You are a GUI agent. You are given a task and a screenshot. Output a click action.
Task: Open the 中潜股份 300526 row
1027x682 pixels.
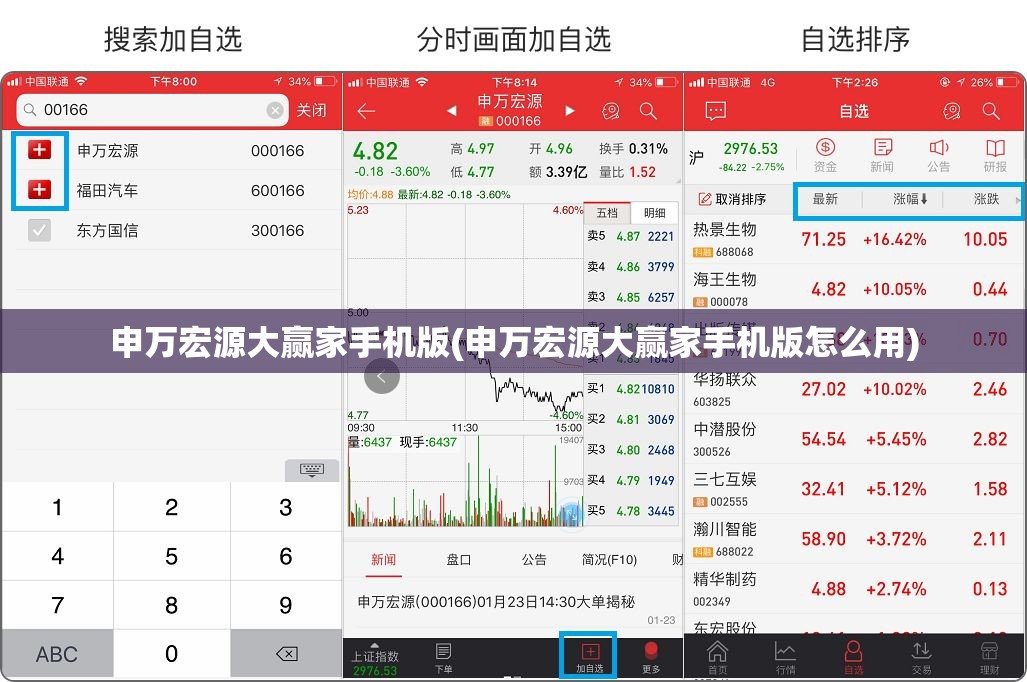coord(854,439)
